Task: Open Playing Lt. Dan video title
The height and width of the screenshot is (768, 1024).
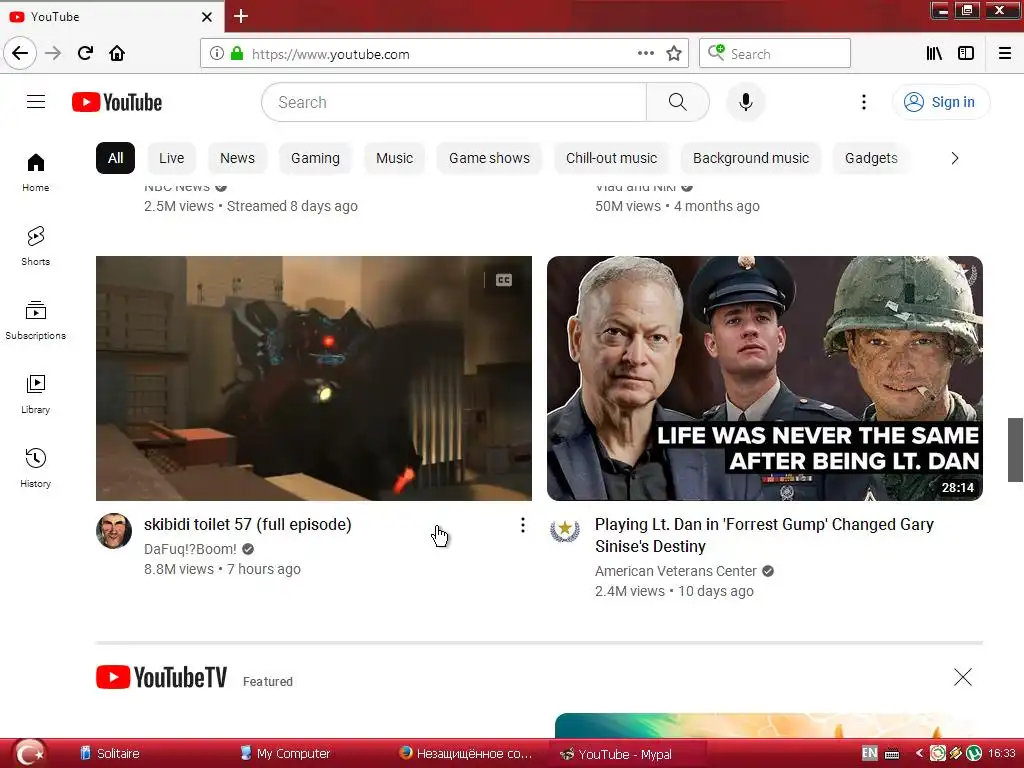Action: click(764, 535)
